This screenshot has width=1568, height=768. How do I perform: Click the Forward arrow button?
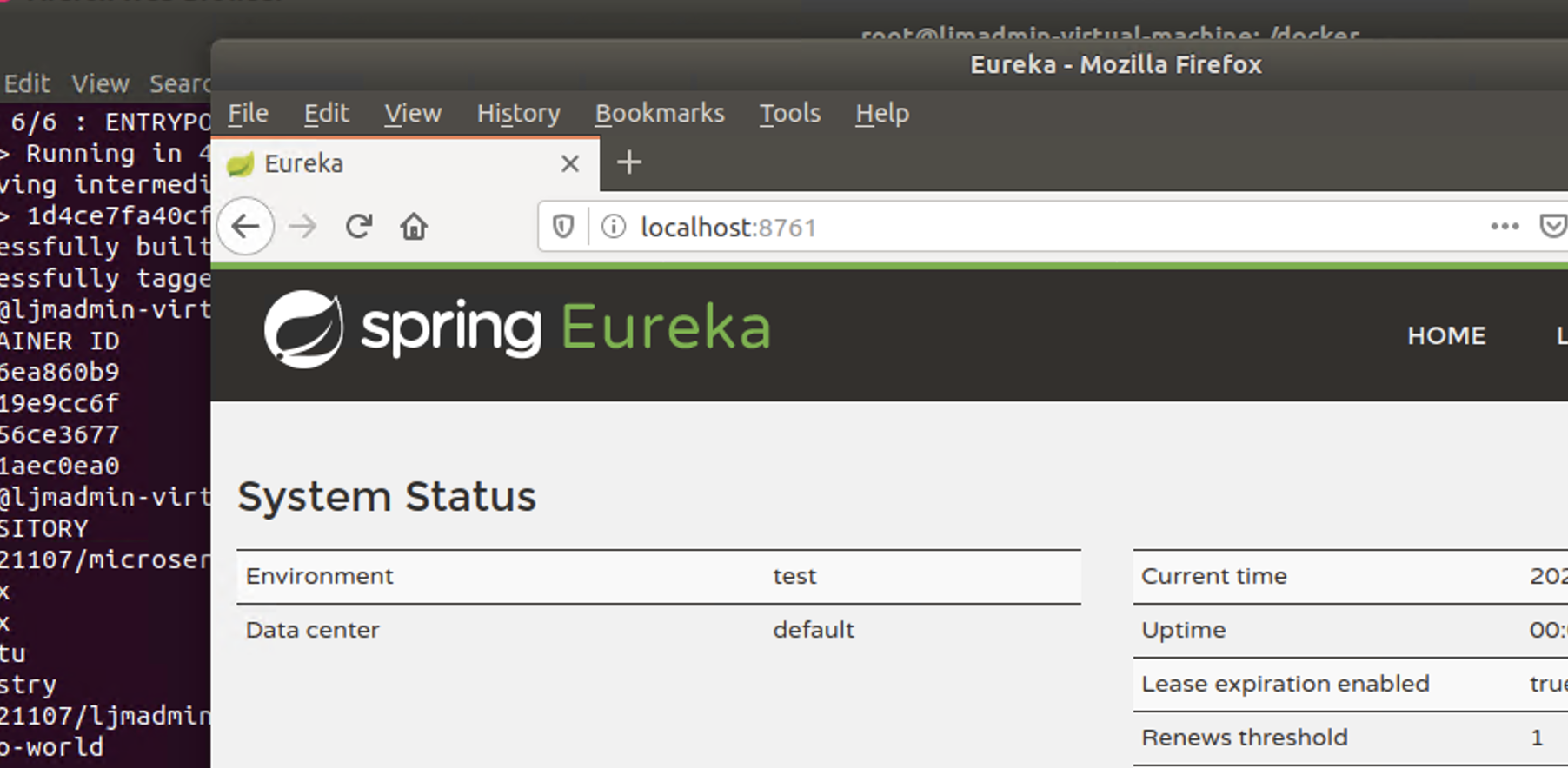click(x=302, y=227)
